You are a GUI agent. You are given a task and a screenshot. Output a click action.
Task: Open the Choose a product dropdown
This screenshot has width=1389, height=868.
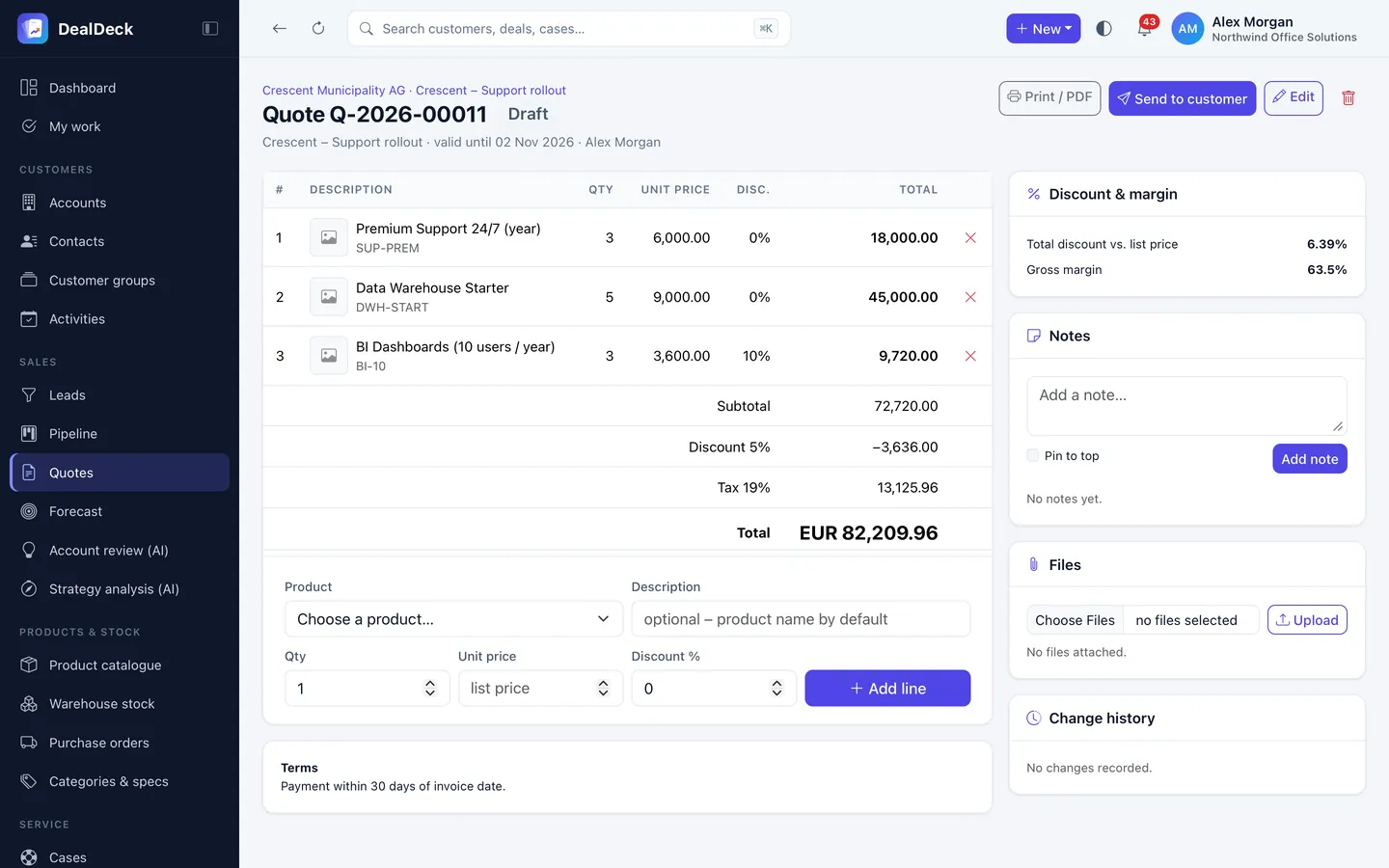(x=453, y=619)
